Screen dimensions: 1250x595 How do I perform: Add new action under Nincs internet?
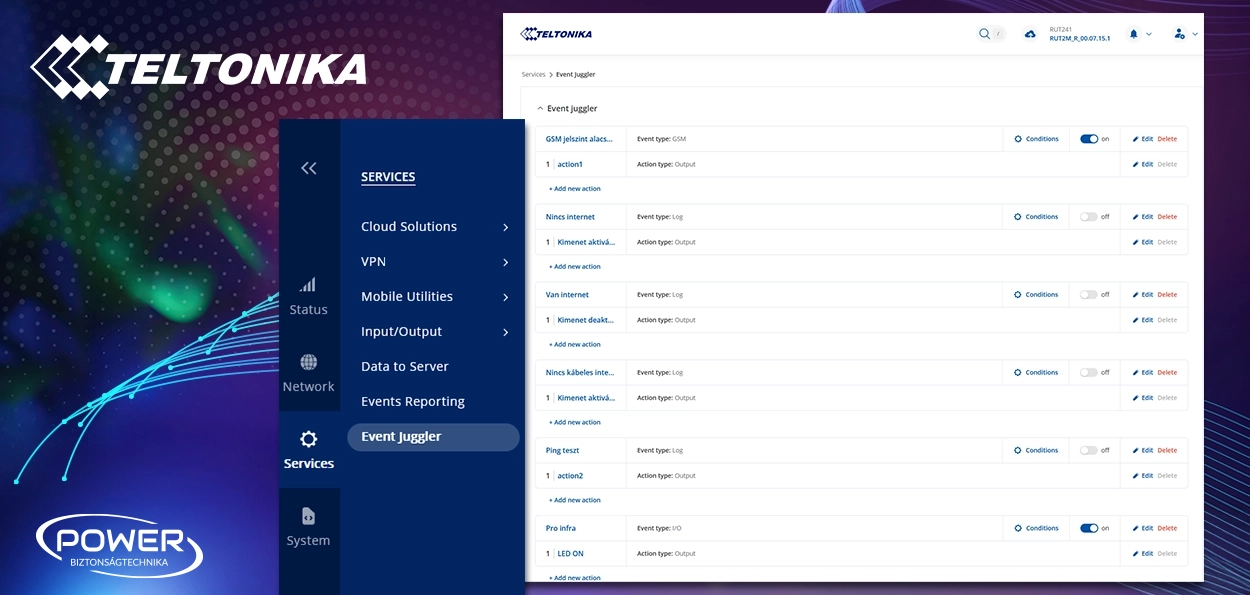[575, 266]
